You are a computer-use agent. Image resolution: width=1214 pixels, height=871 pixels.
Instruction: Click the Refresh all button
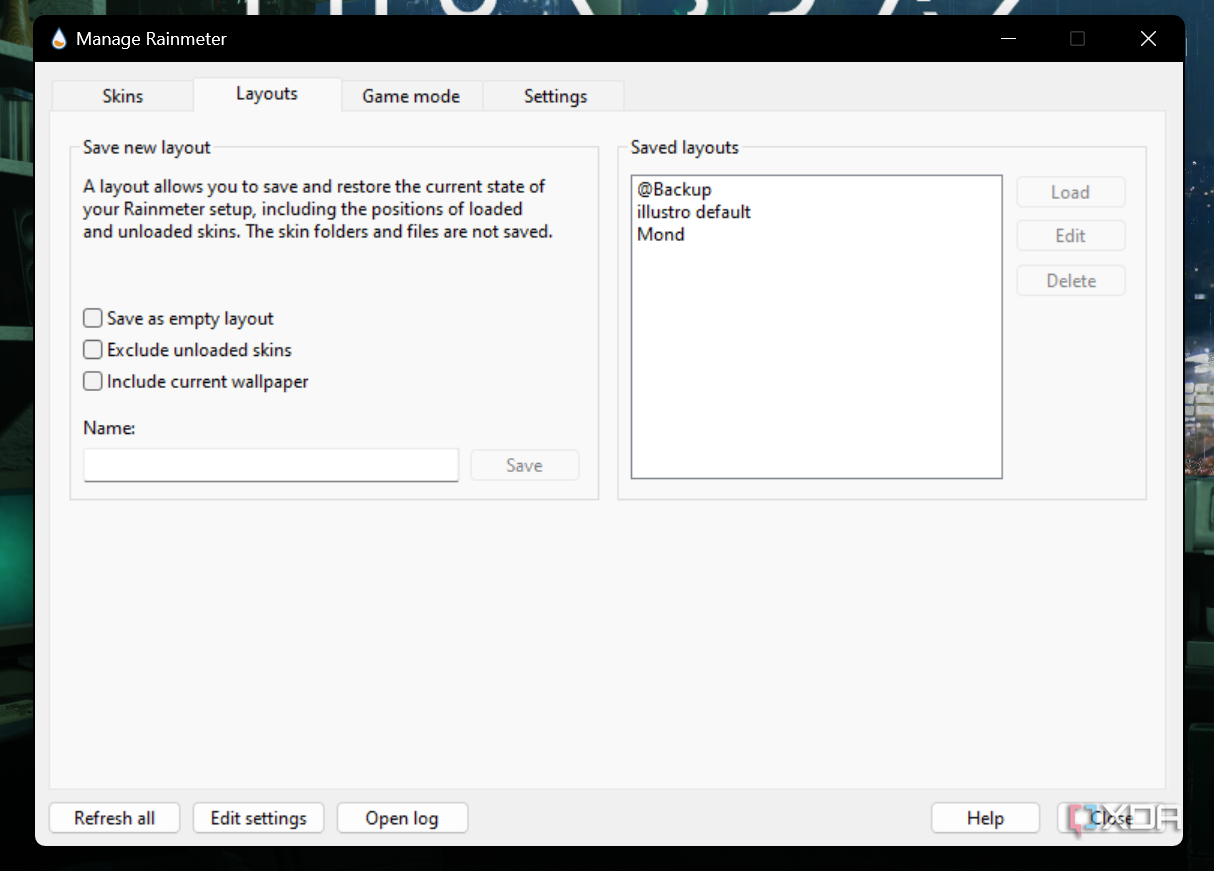tap(115, 818)
